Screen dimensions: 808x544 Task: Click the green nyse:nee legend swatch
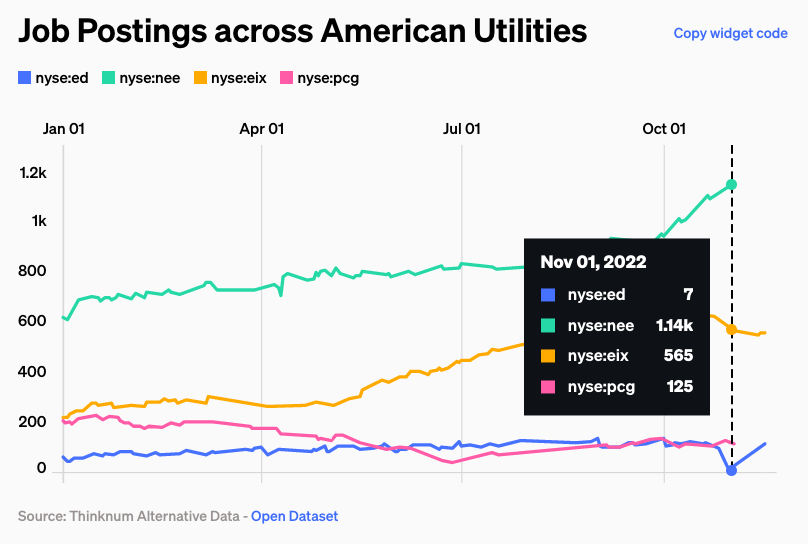(x=109, y=78)
